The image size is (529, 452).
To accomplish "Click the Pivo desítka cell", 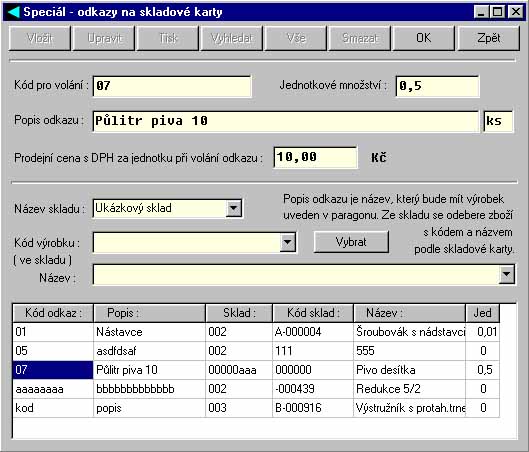I will 410,370.
